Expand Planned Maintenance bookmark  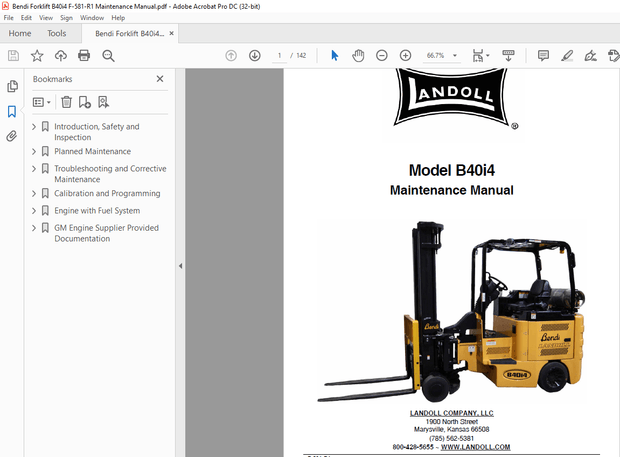[x=34, y=151]
